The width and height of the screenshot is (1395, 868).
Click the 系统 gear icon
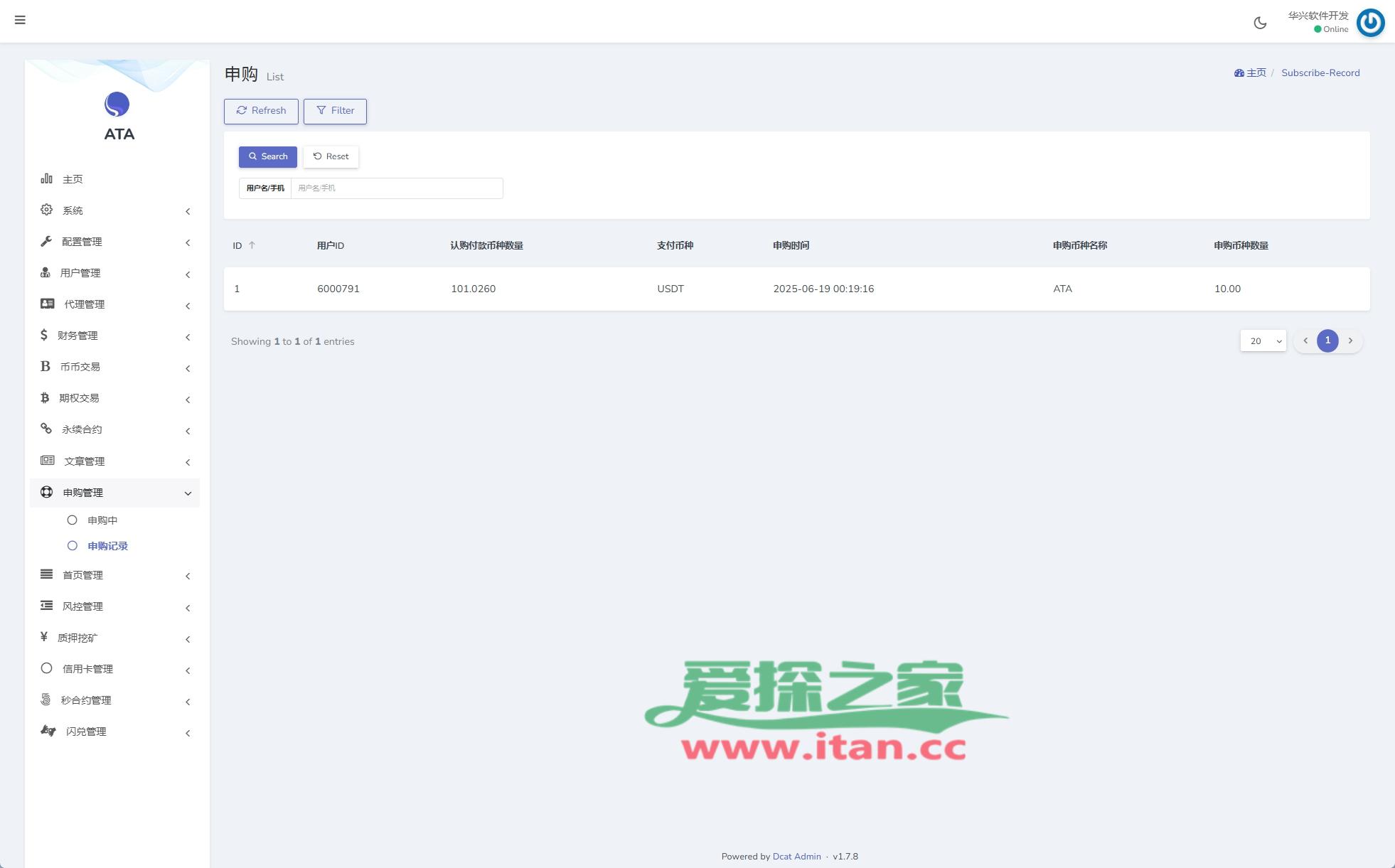pos(46,210)
